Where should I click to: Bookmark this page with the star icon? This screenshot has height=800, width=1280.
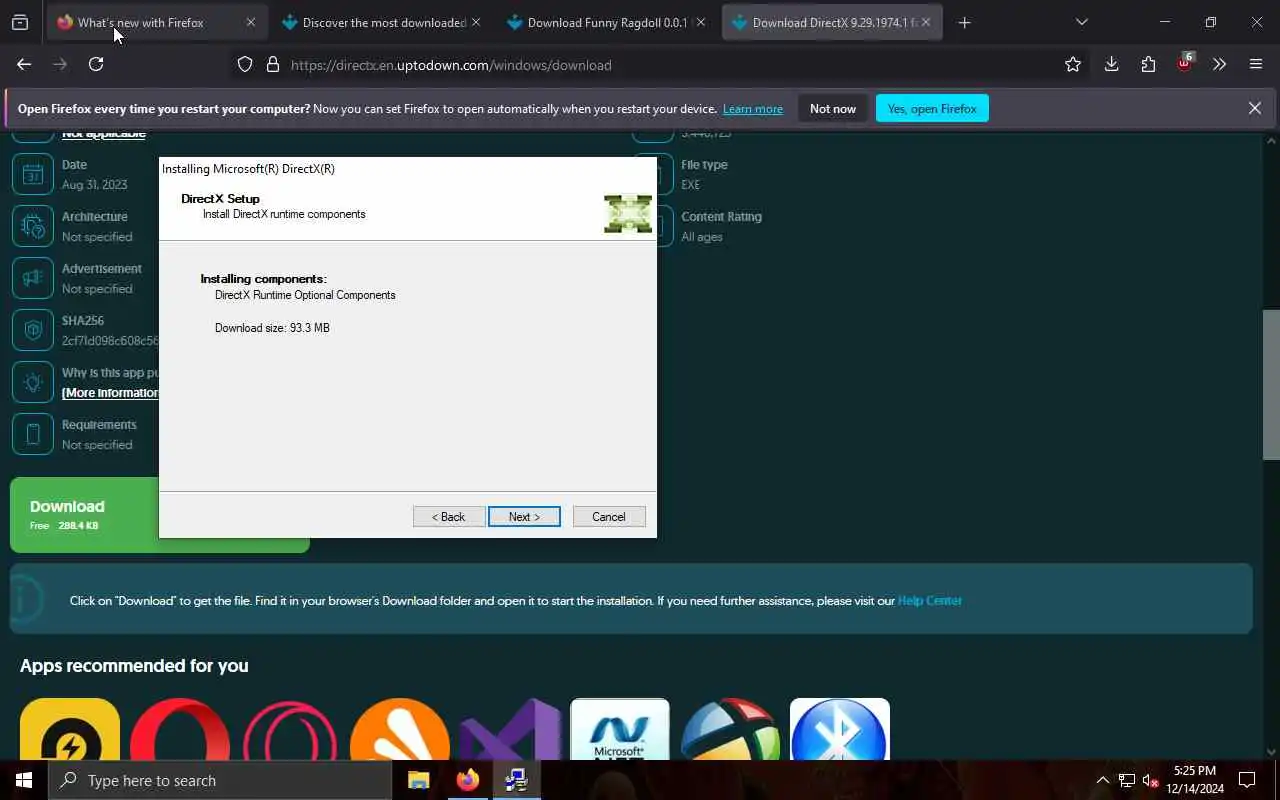coord(1073,64)
